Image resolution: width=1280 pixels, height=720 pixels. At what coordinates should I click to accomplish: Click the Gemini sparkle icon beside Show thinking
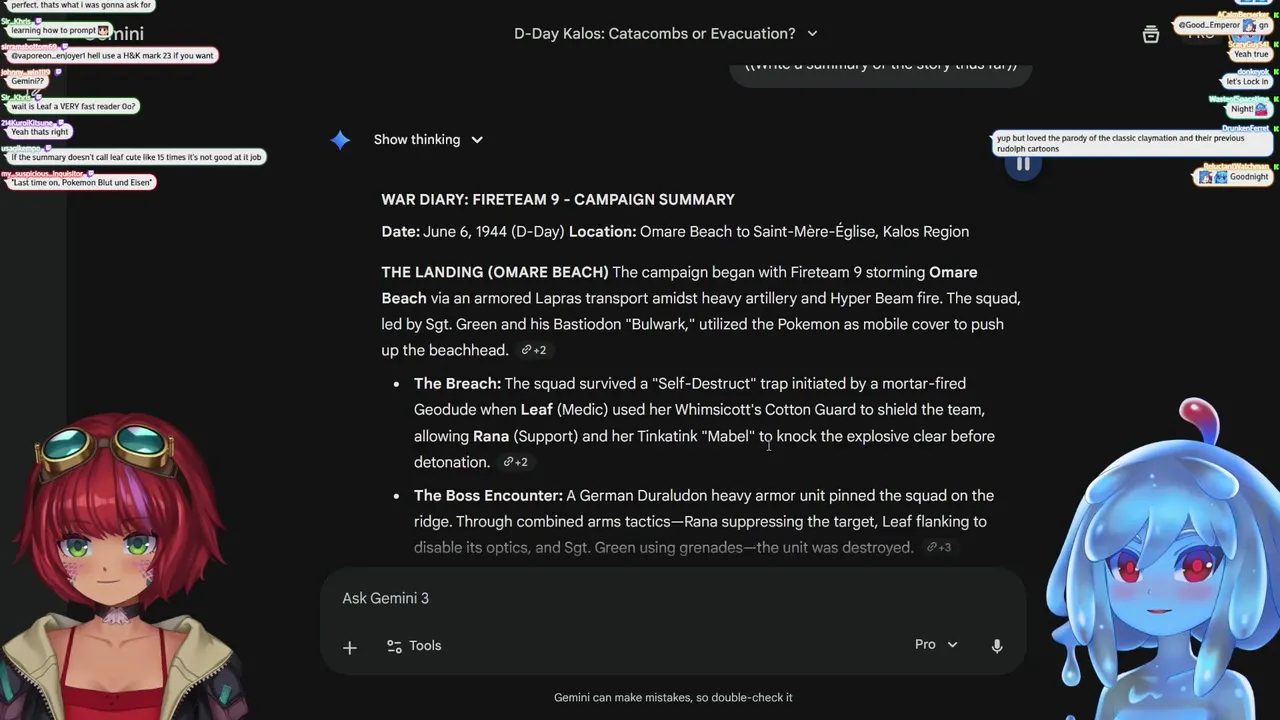tap(340, 140)
